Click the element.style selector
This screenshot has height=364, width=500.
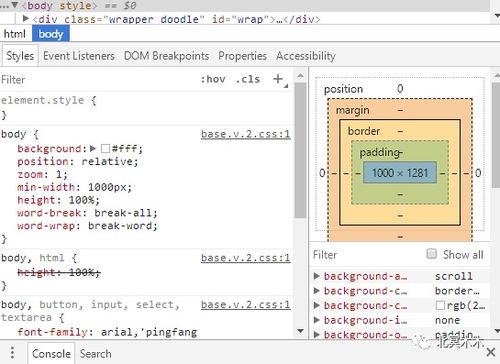[42, 100]
